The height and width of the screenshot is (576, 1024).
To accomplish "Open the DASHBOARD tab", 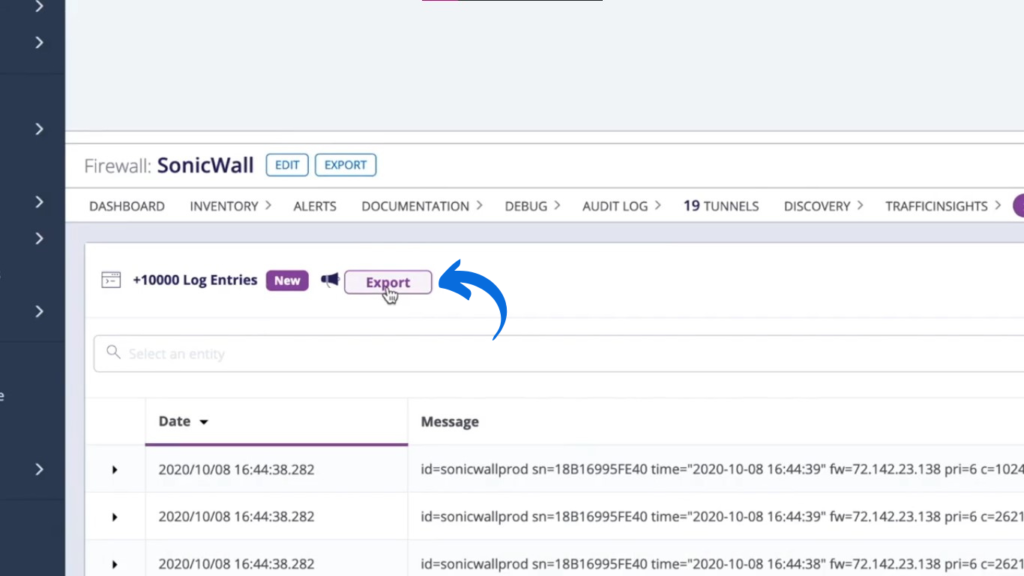I will coord(127,206).
